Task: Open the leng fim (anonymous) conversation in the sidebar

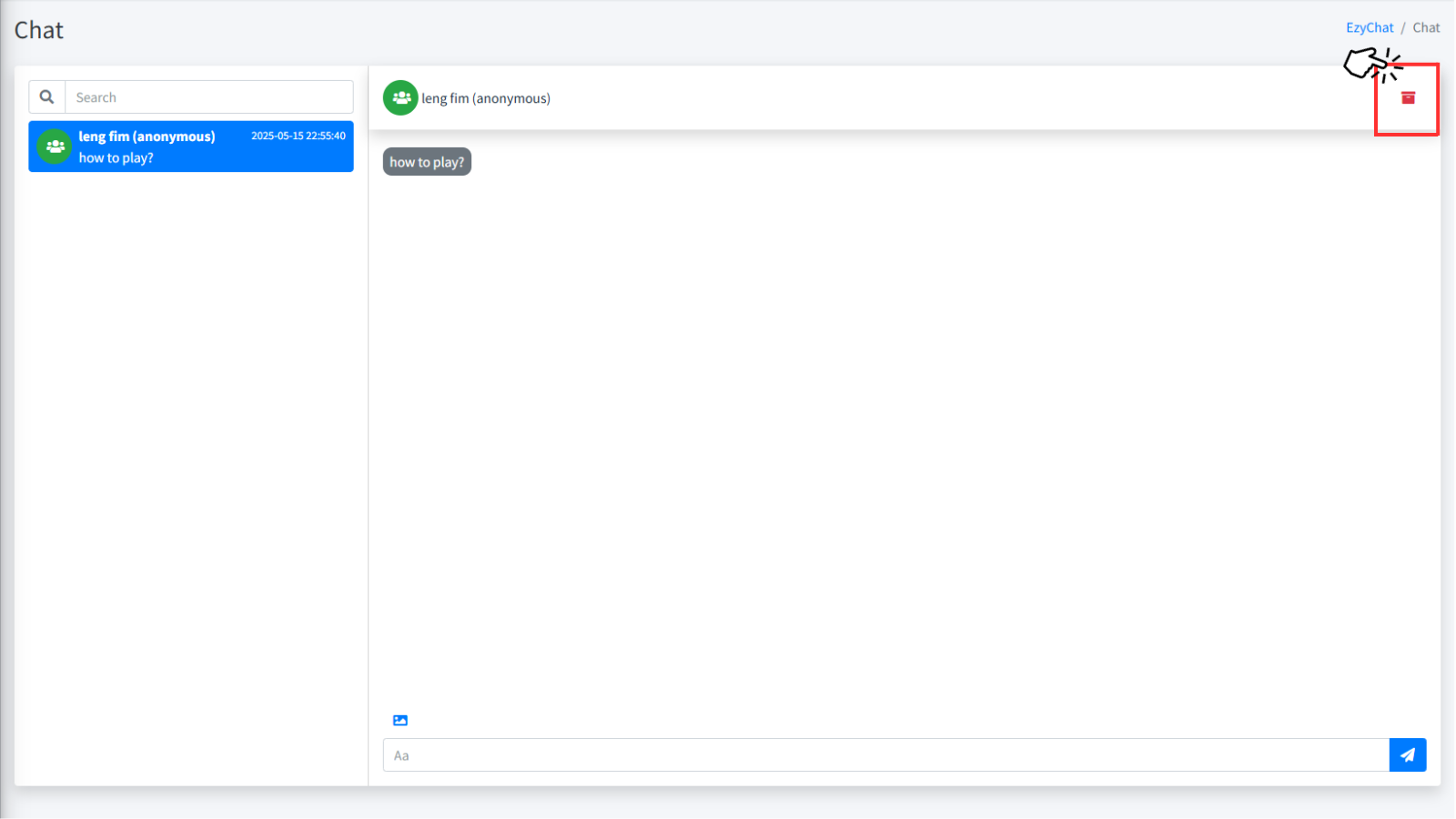Action: coord(147,136)
